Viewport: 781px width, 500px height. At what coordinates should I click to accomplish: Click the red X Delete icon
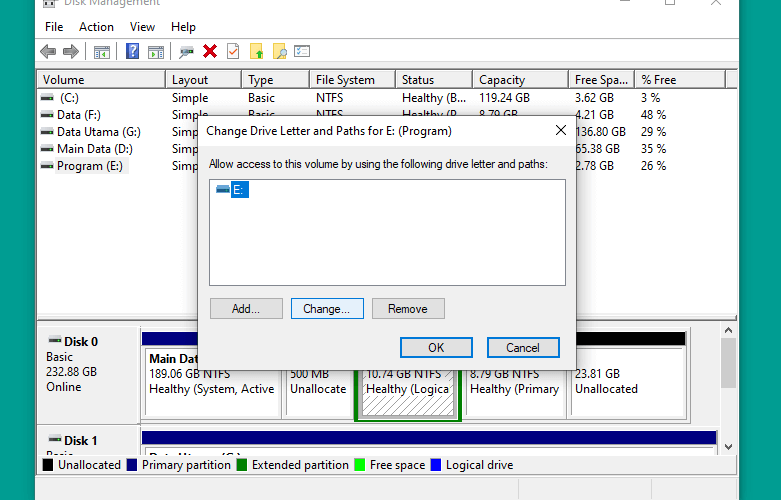click(x=210, y=51)
